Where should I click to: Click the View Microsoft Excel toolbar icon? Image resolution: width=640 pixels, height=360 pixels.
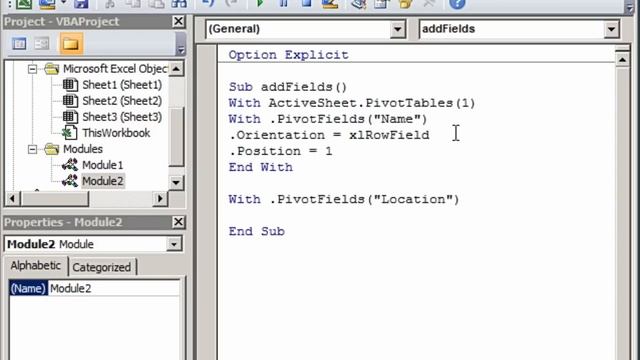(24, 4)
